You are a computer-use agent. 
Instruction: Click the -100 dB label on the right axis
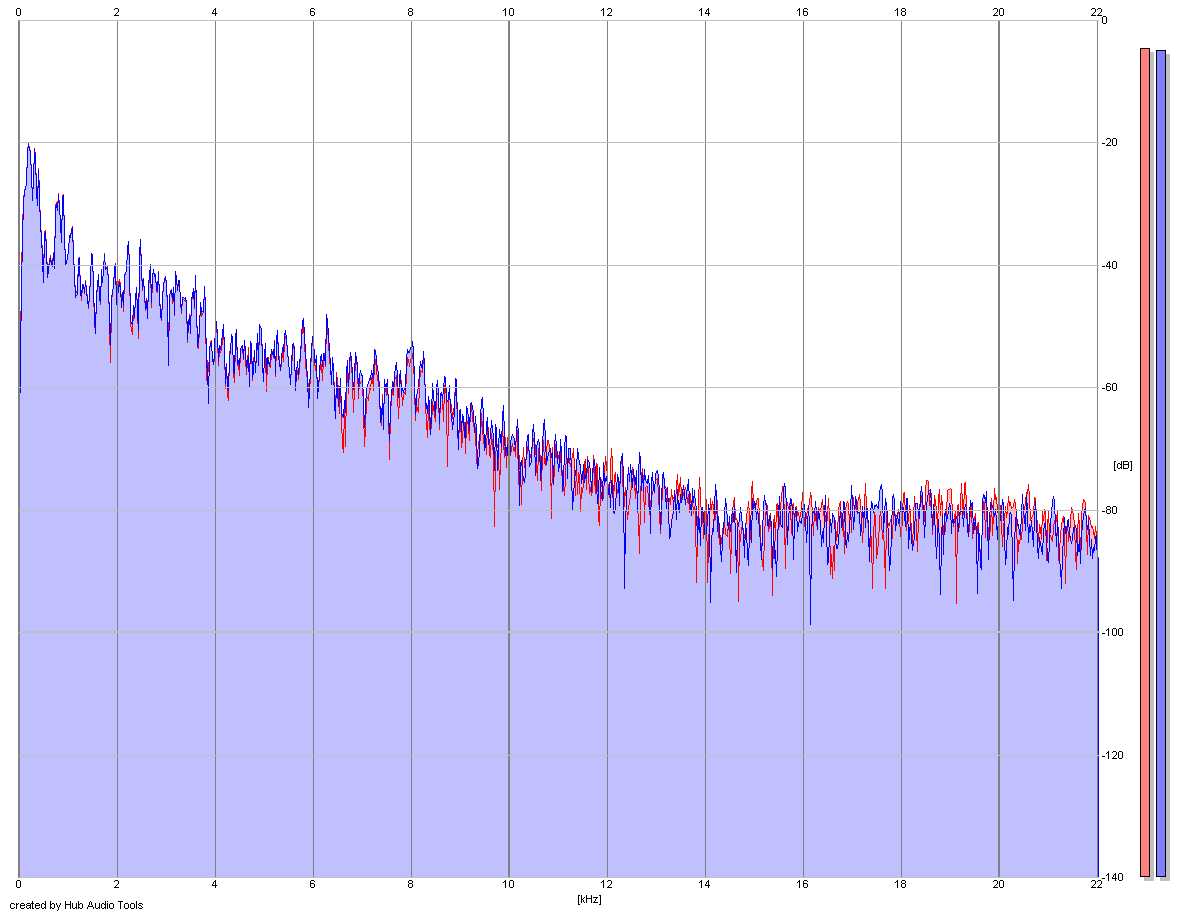pyautogui.click(x=1112, y=632)
